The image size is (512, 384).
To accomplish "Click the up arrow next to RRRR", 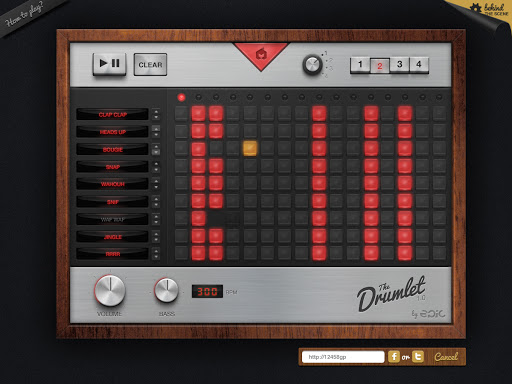I will [x=156, y=251].
